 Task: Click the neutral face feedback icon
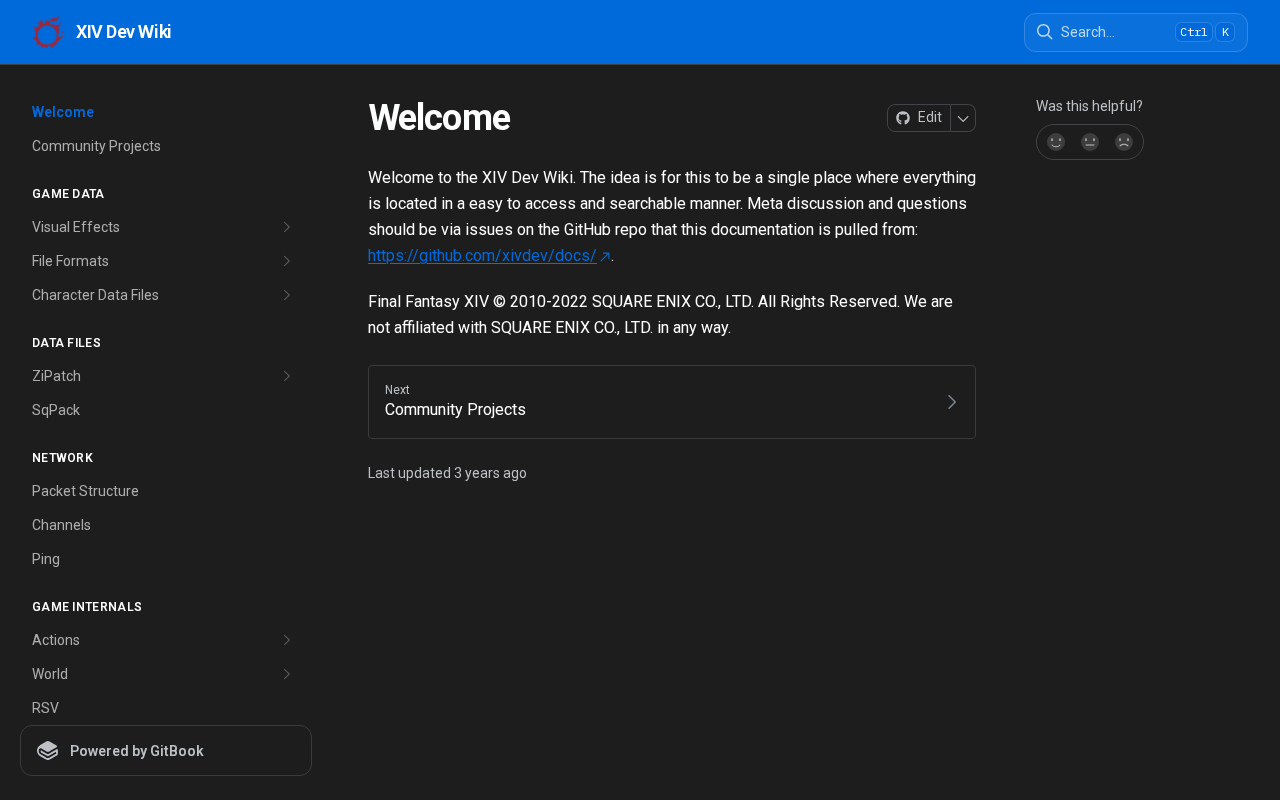click(1090, 142)
